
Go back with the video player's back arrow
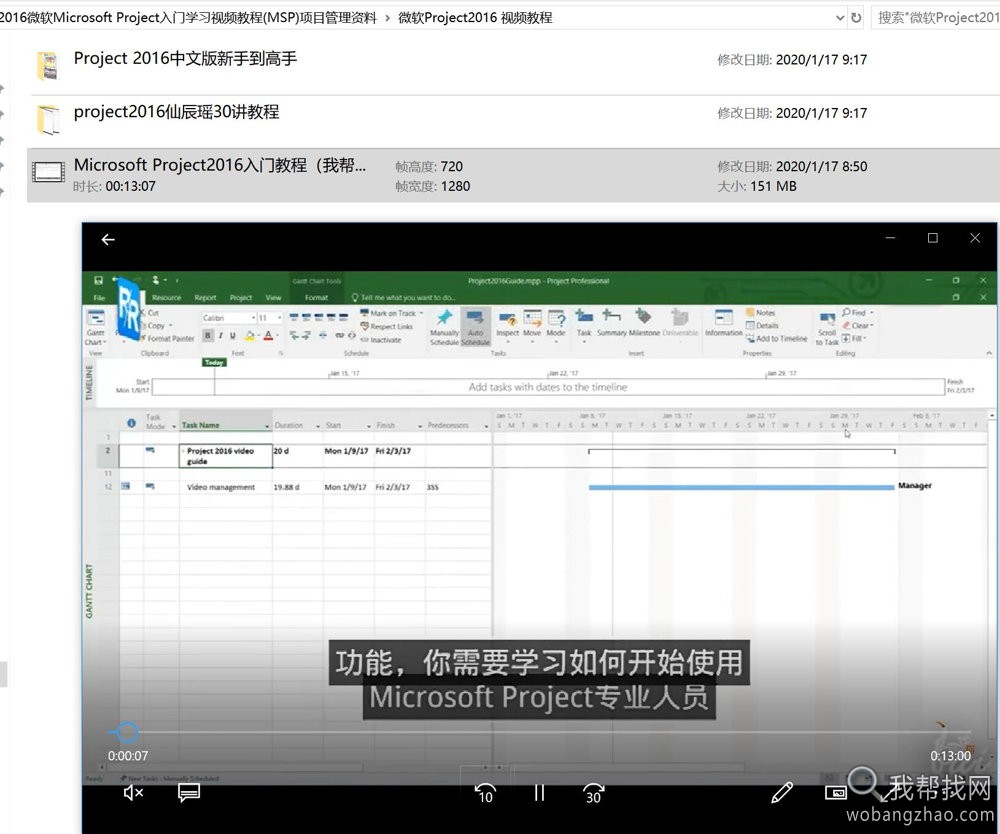click(x=108, y=240)
